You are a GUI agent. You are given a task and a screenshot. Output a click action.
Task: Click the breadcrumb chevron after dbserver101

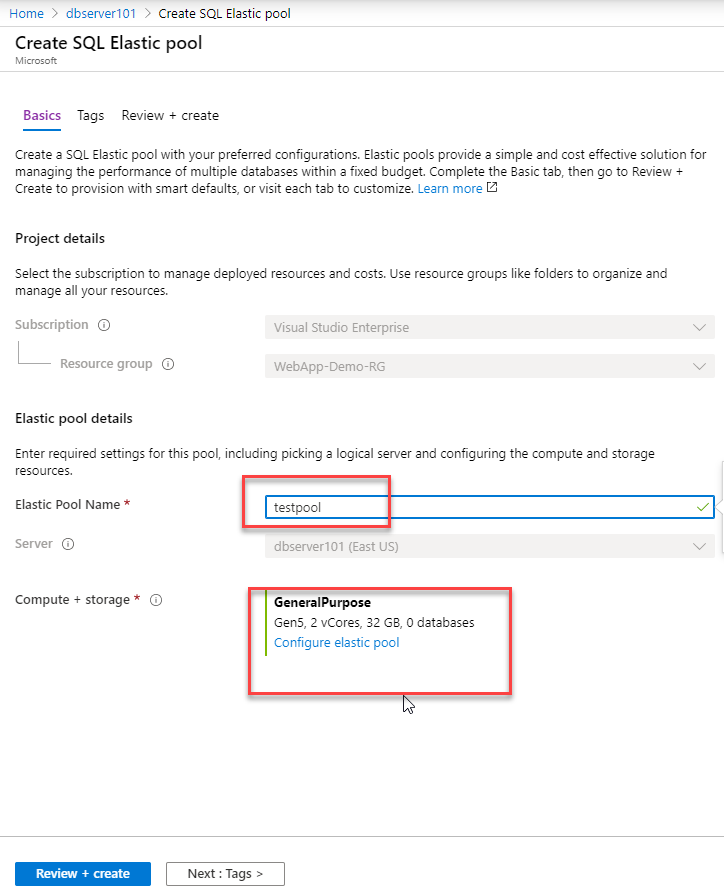tap(147, 14)
